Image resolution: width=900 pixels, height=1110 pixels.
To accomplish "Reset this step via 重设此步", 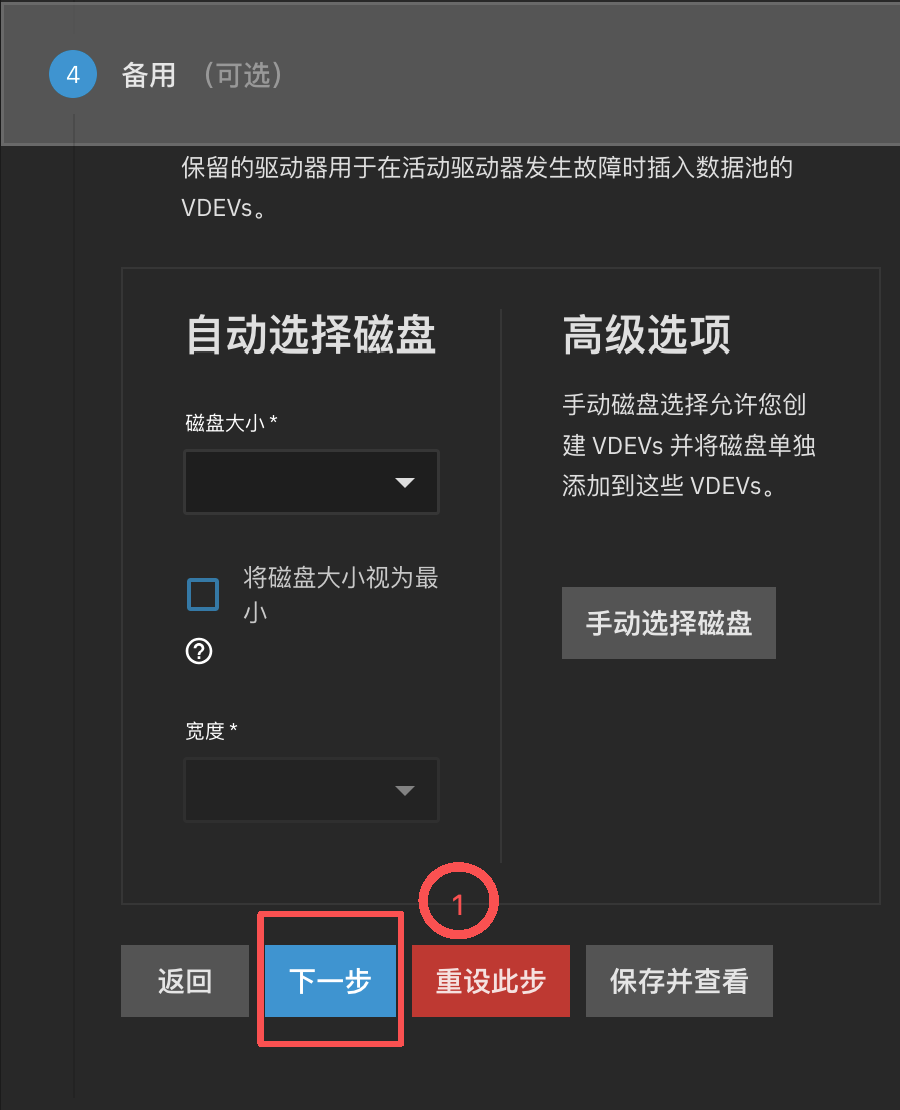I will click(x=491, y=981).
